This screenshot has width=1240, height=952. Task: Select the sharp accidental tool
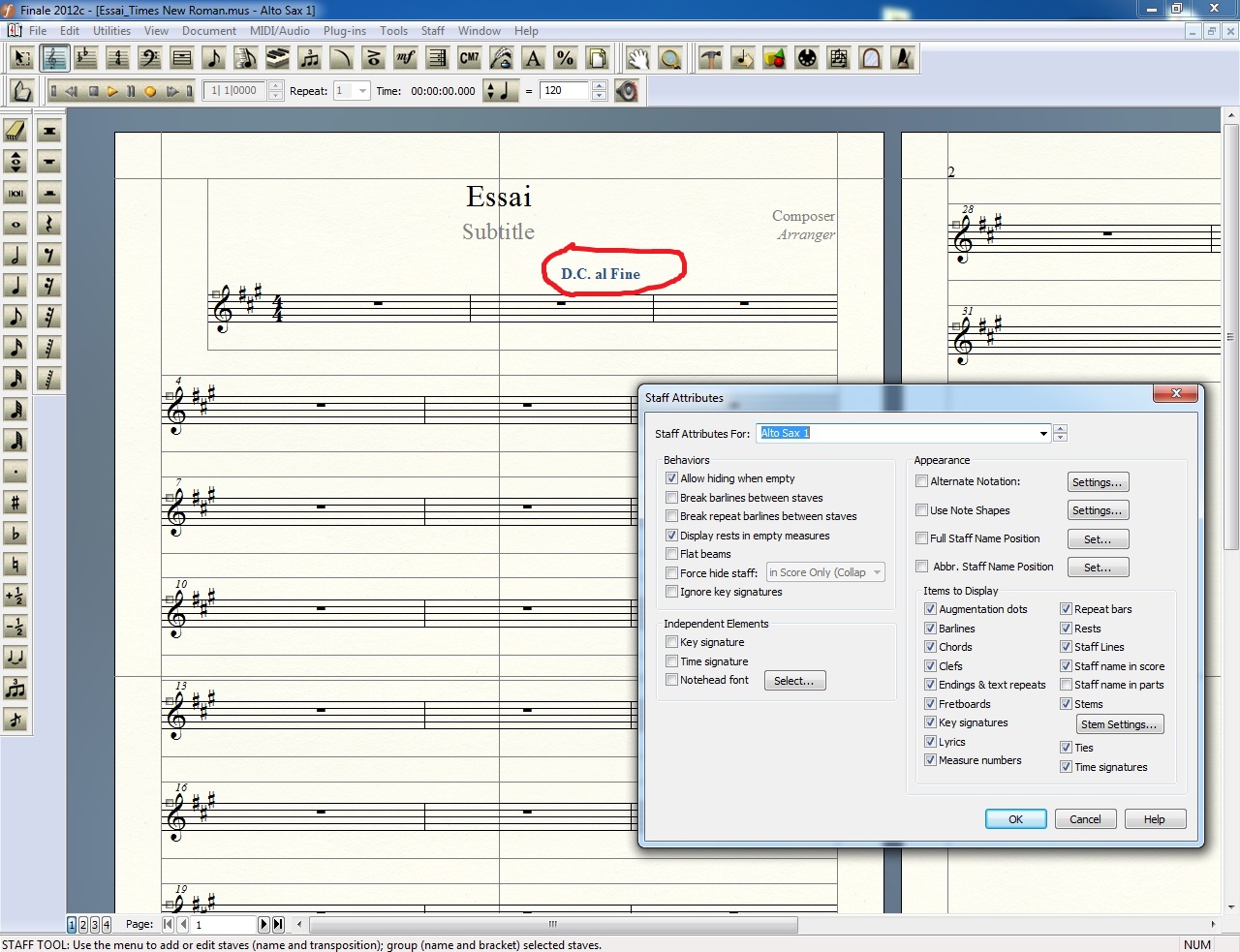pos(15,503)
